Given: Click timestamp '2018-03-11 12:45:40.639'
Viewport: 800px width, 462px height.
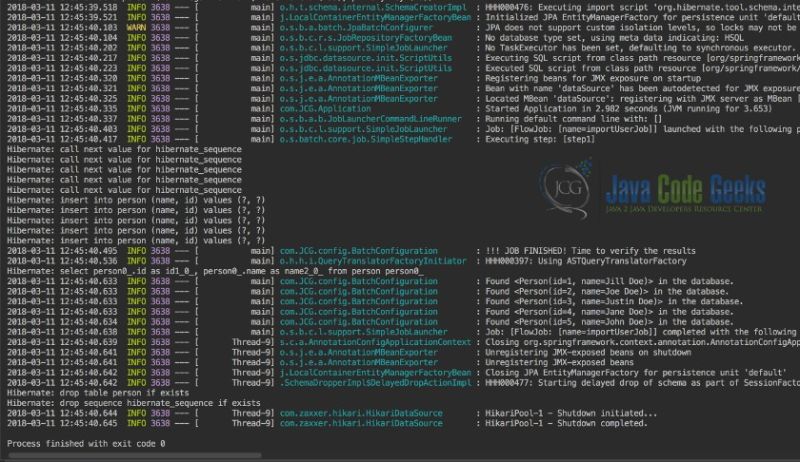Looking at the screenshot, I should click(x=62, y=342).
